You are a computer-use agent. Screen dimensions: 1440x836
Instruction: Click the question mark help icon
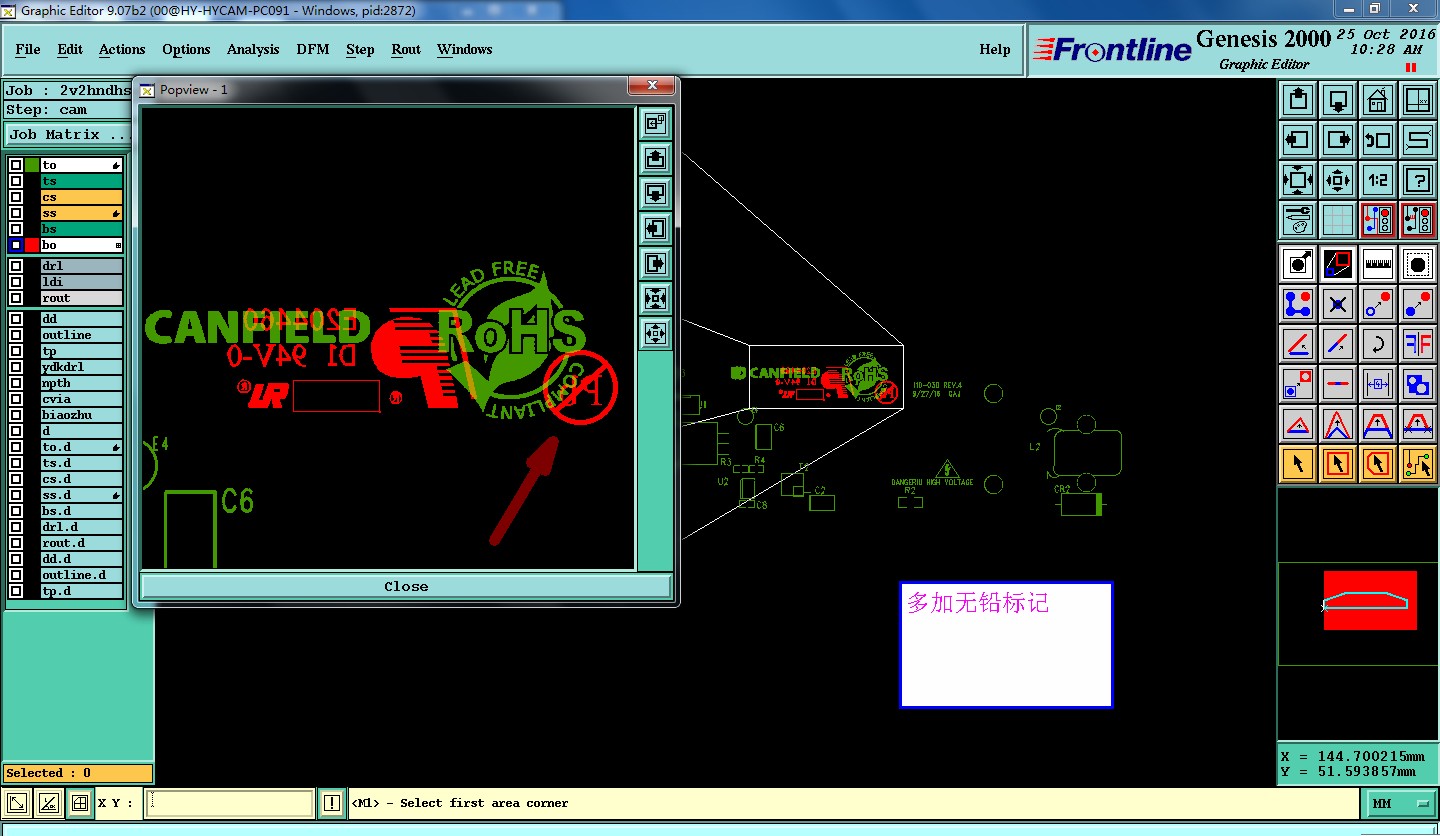(1418, 180)
